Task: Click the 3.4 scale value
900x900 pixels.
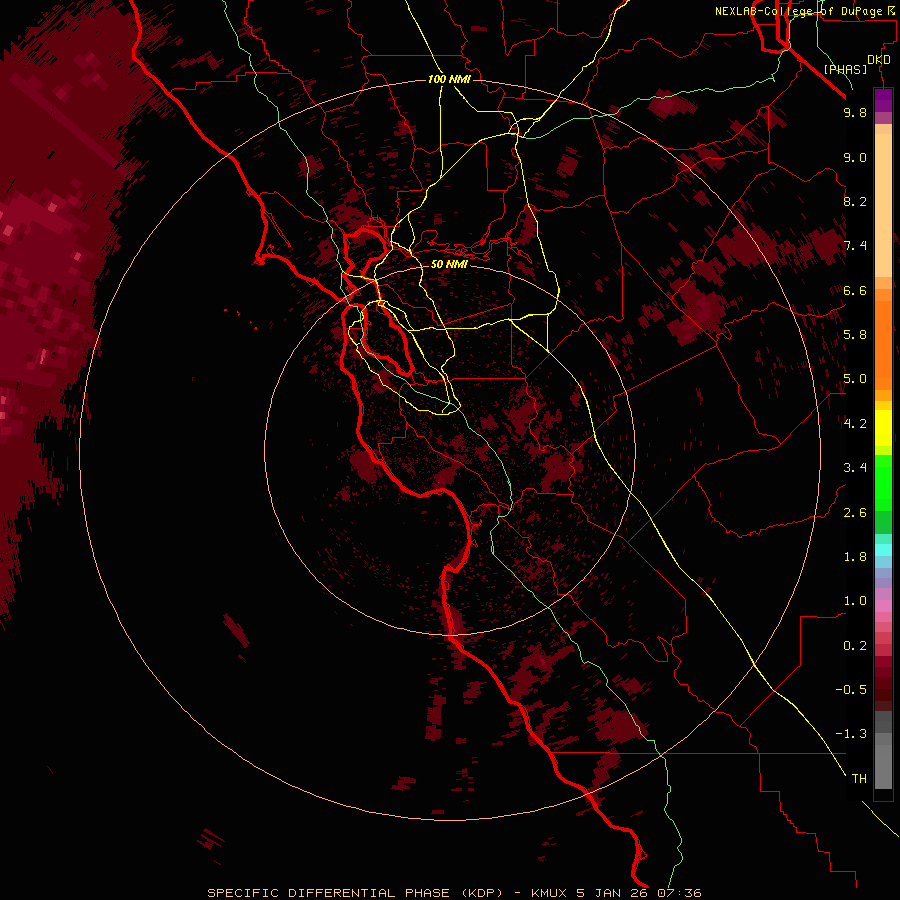Action: tap(855, 468)
